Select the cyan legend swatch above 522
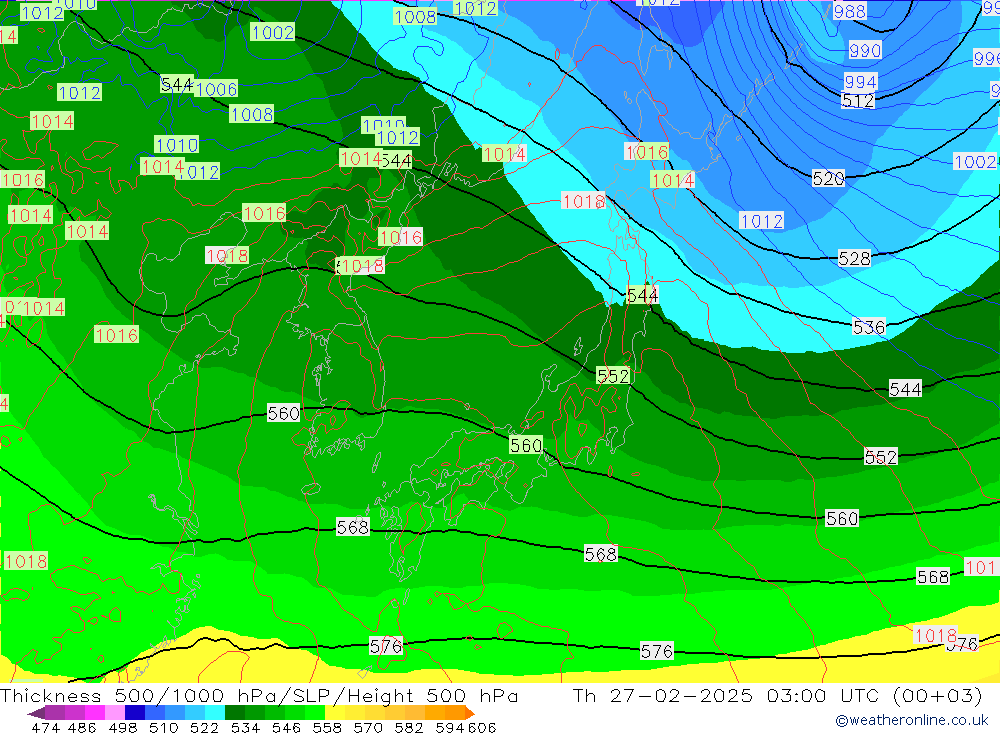 (215, 713)
